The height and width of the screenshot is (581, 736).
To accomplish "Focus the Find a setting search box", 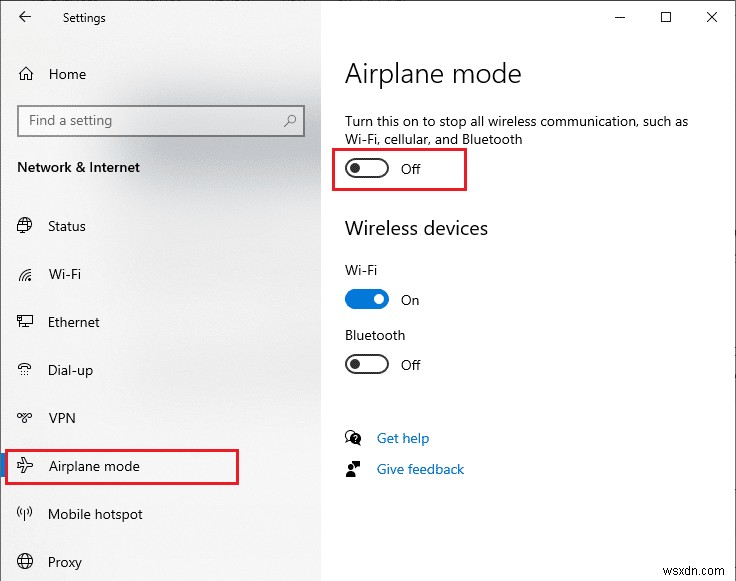I will pyautogui.click(x=150, y=121).
